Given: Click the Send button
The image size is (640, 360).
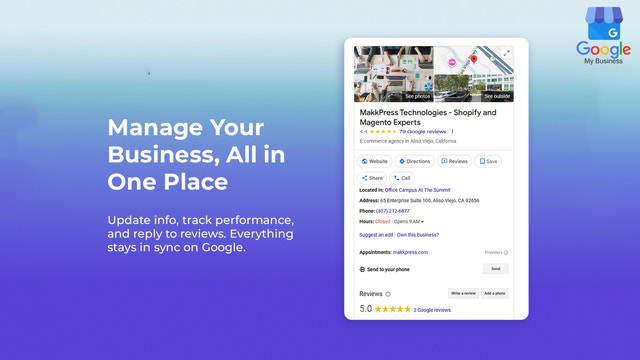Looking at the screenshot, I should click(x=496, y=269).
